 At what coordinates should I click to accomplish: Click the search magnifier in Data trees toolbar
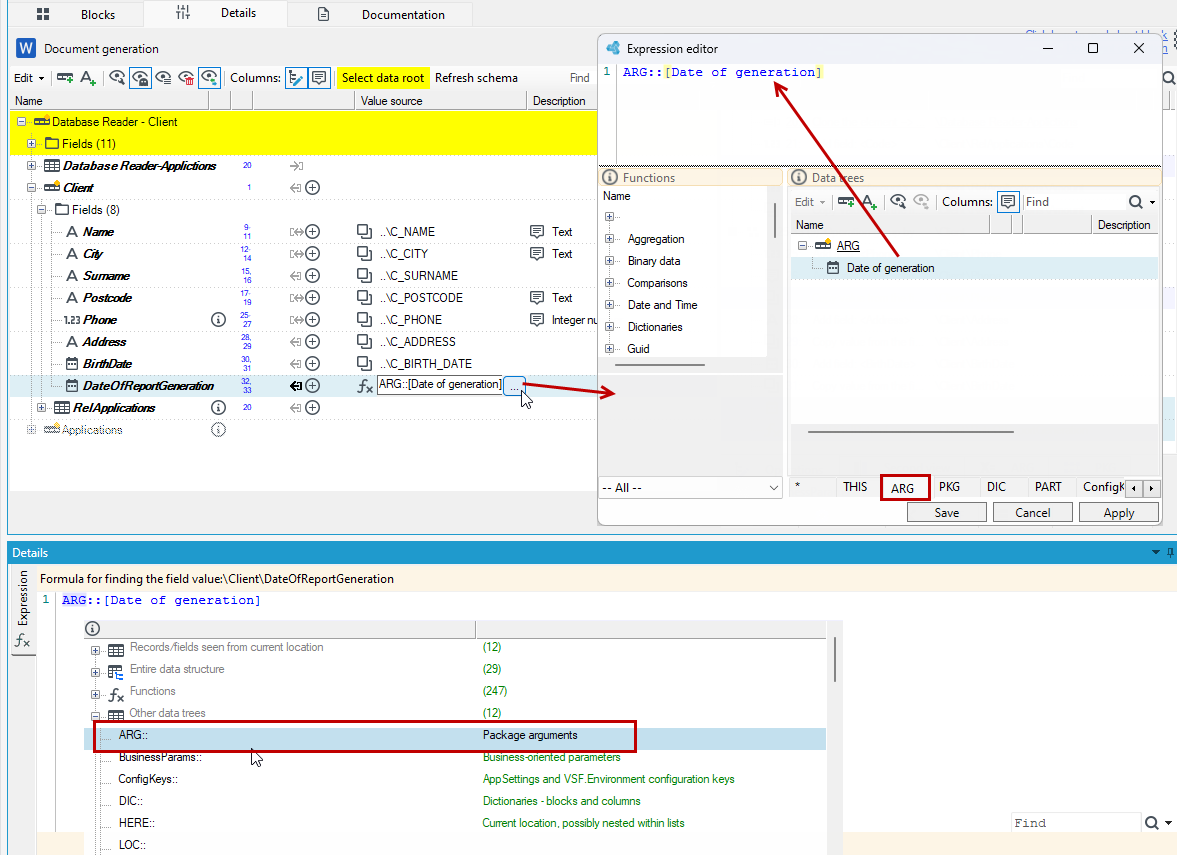tap(1136, 201)
